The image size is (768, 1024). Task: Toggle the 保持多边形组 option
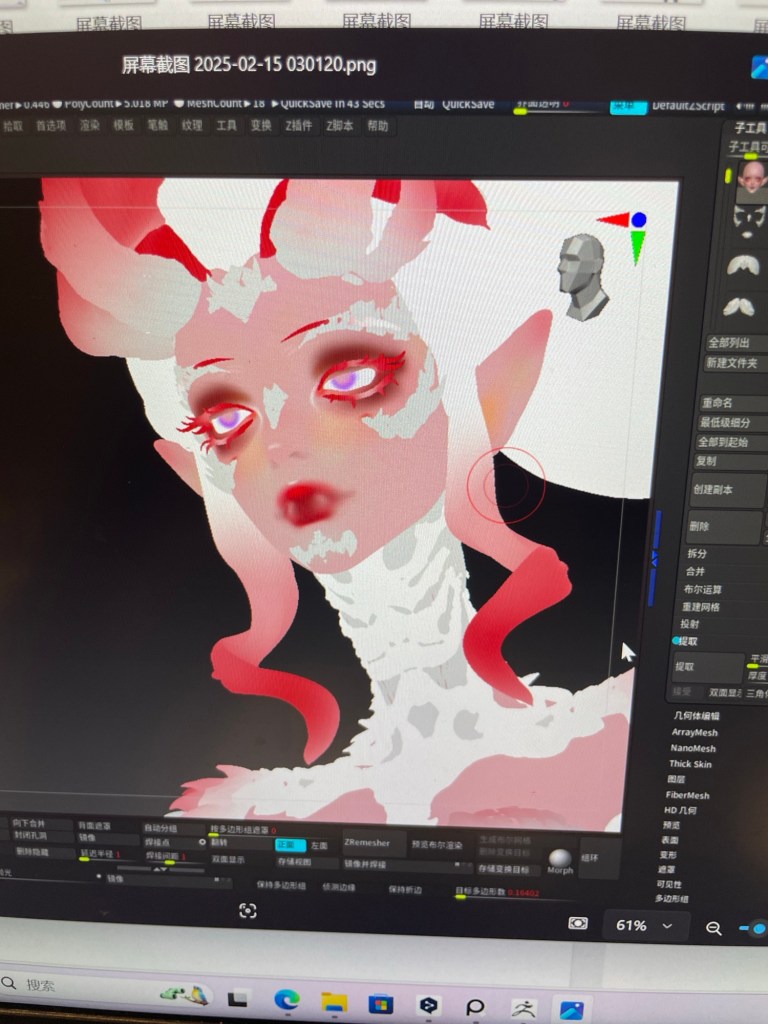(x=280, y=884)
